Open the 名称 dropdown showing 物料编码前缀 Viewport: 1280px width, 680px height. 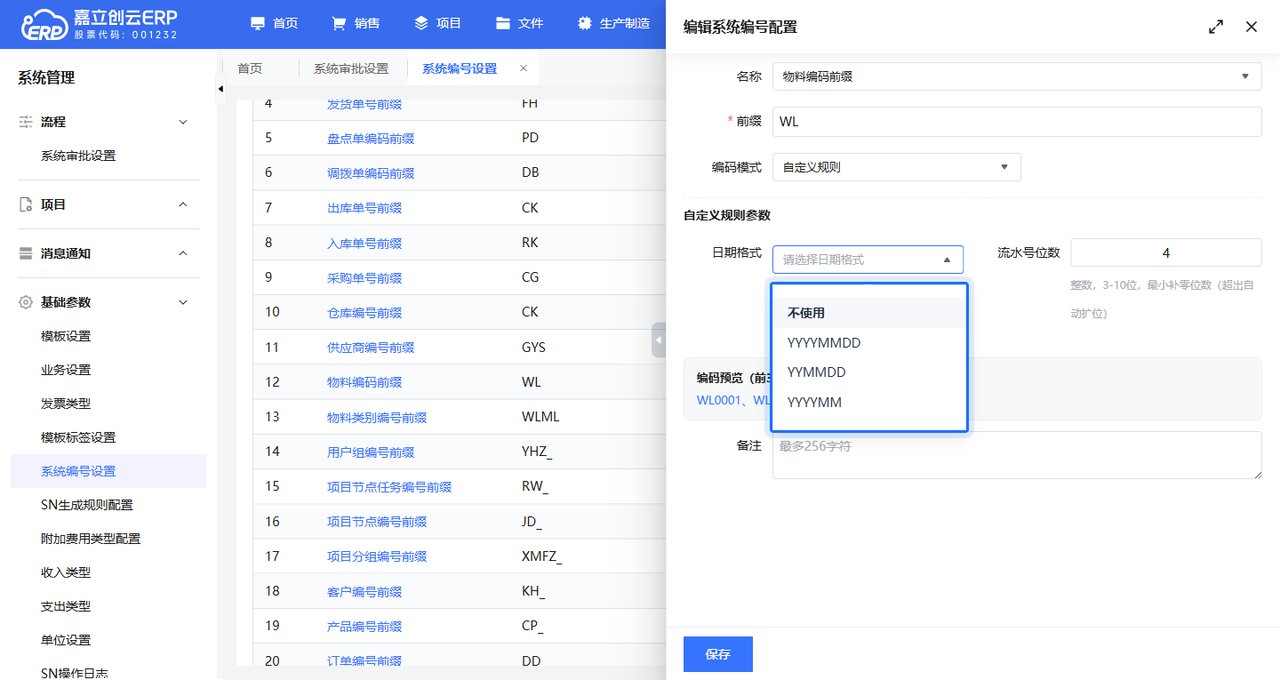1017,76
